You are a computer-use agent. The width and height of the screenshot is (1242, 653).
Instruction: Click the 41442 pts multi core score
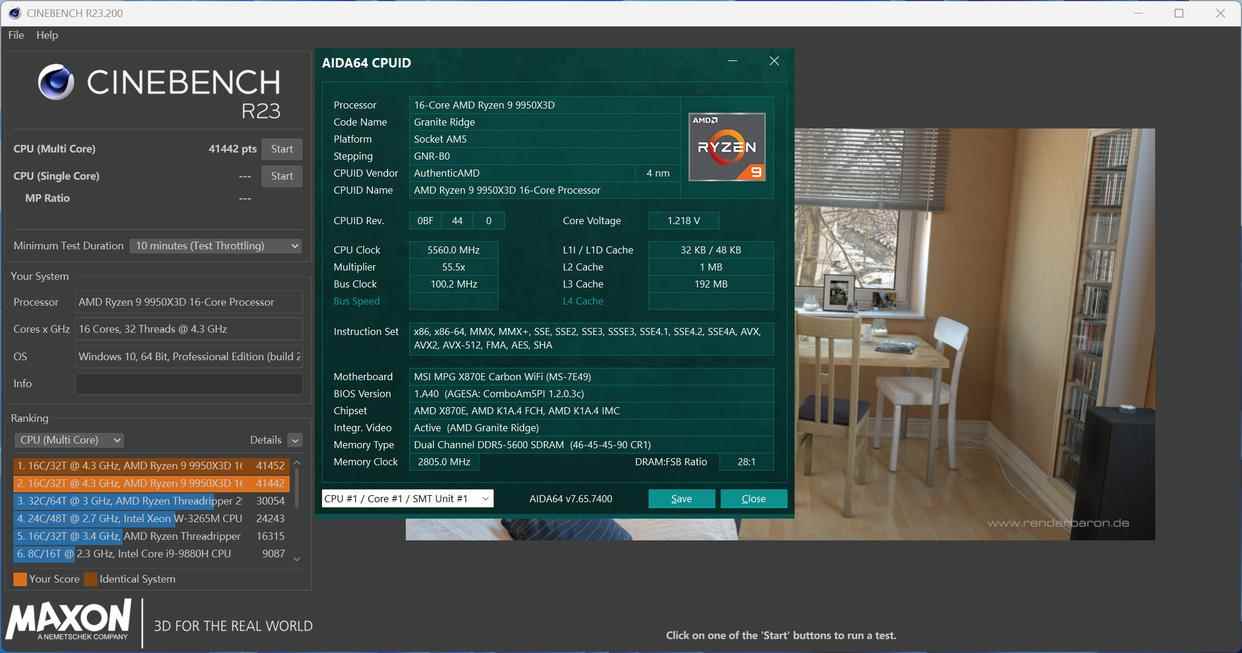[x=232, y=149]
